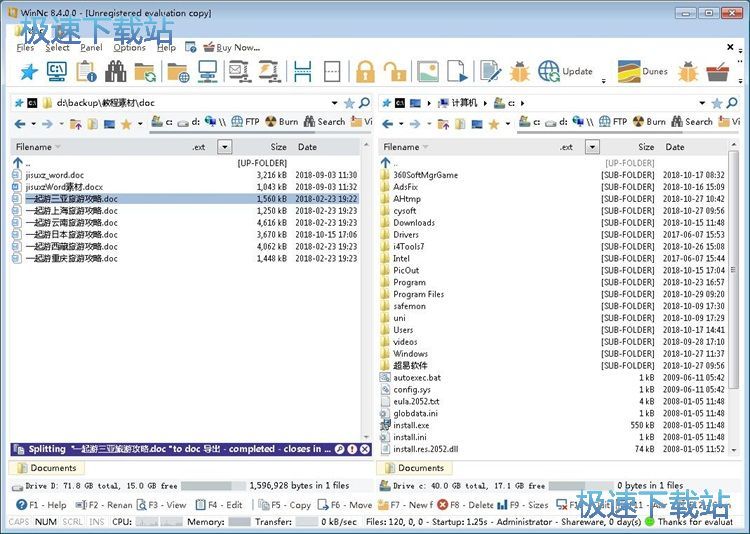This screenshot has width=750, height=534.
Task: Click the document edit pencil icon
Action: coord(490,72)
